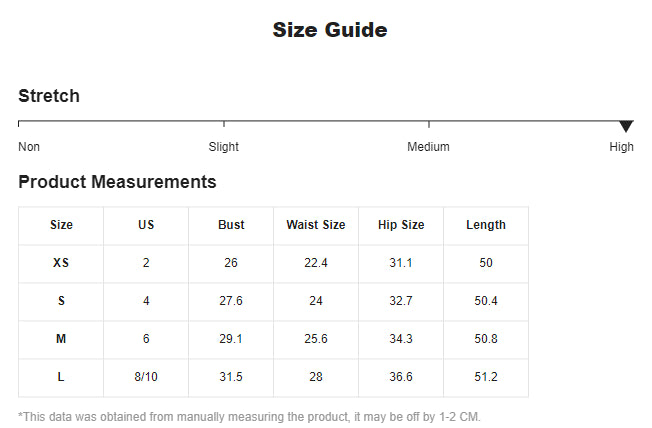
Task: Click the measurement disclaimer footnote text
Action: click(x=250, y=416)
